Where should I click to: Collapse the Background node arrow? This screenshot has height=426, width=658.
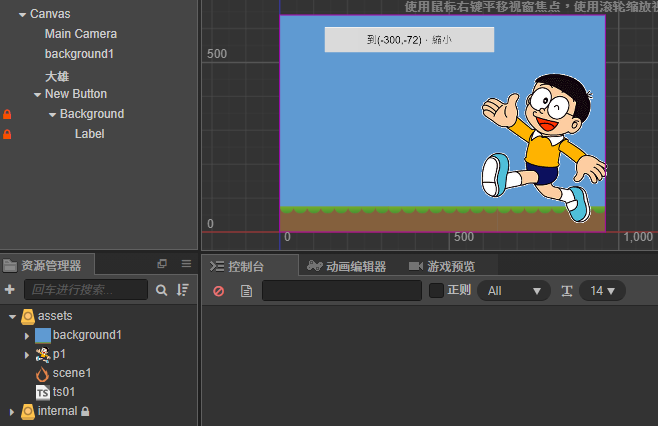click(52, 115)
